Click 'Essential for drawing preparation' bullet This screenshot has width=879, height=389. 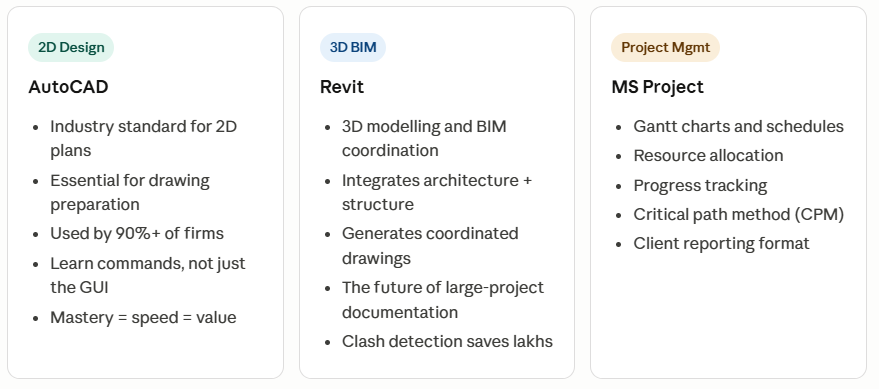pyautogui.click(x=130, y=192)
